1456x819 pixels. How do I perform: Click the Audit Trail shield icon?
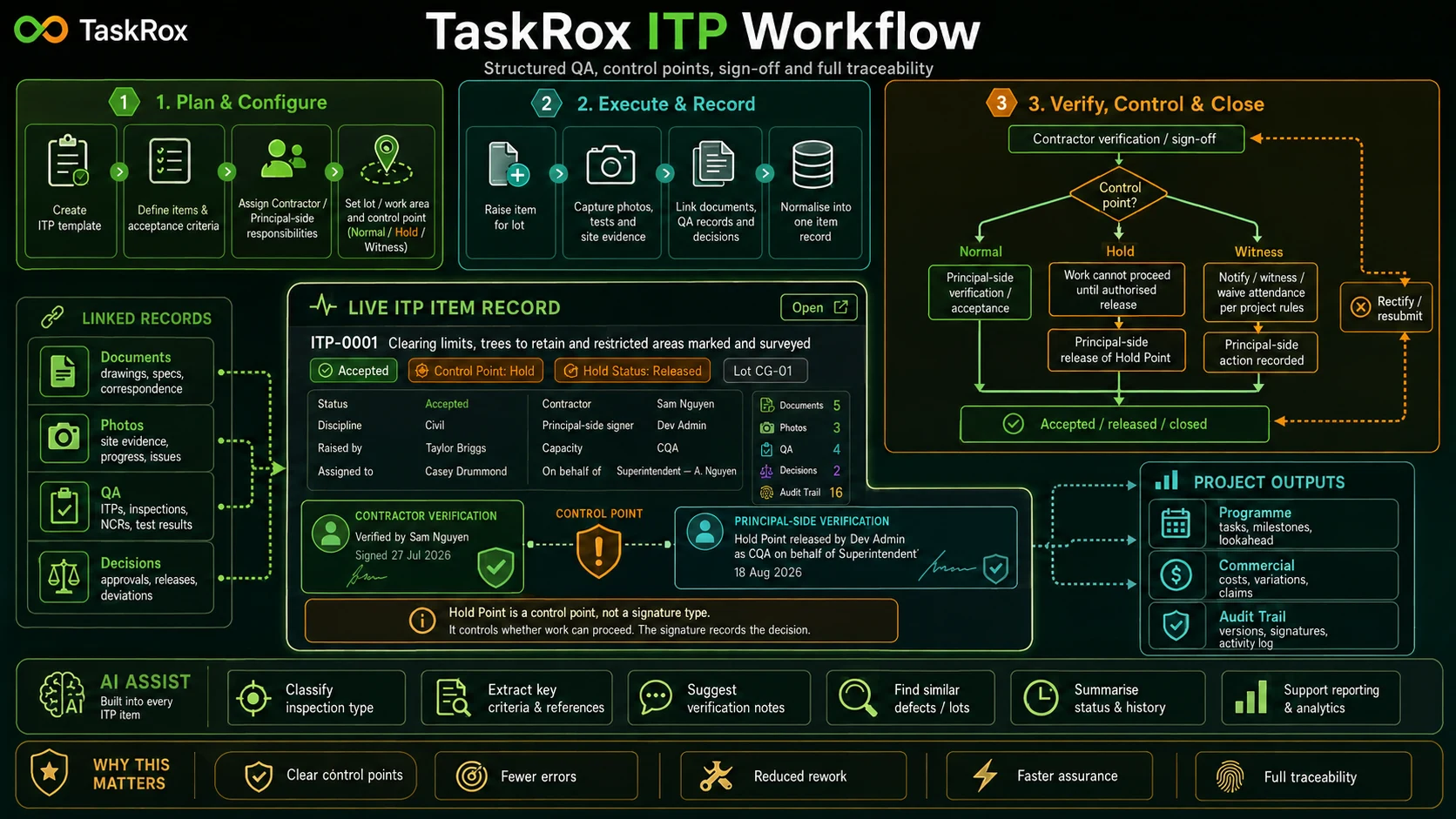1176,625
